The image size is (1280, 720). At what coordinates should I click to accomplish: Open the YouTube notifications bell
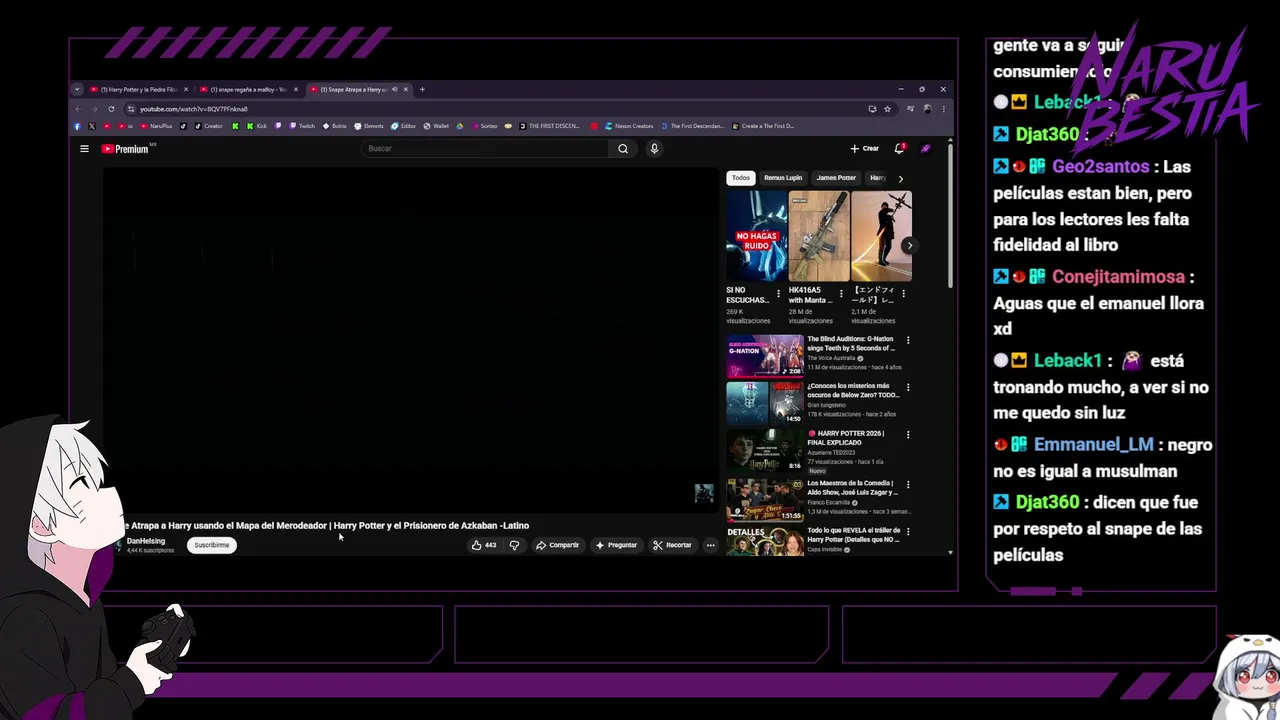(x=899, y=148)
